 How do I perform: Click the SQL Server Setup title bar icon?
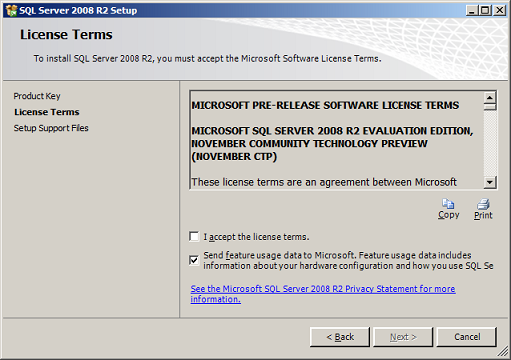click(11, 11)
